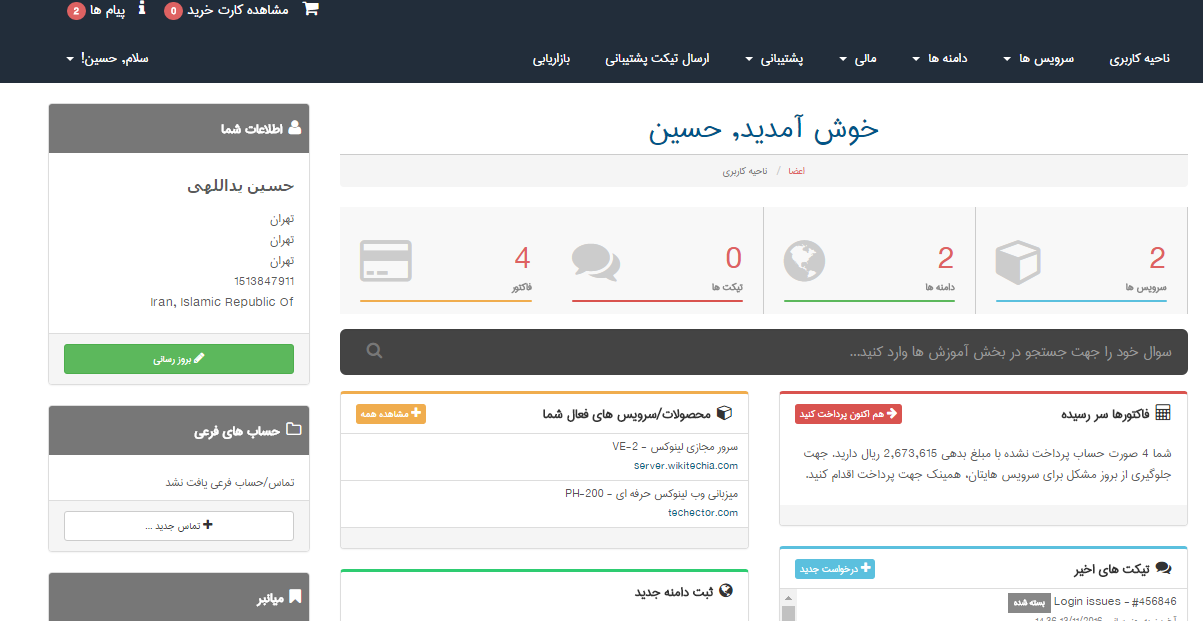The image size is (1203, 621).
Task: Click اعضا breadcrumb link
Action: click(x=796, y=171)
